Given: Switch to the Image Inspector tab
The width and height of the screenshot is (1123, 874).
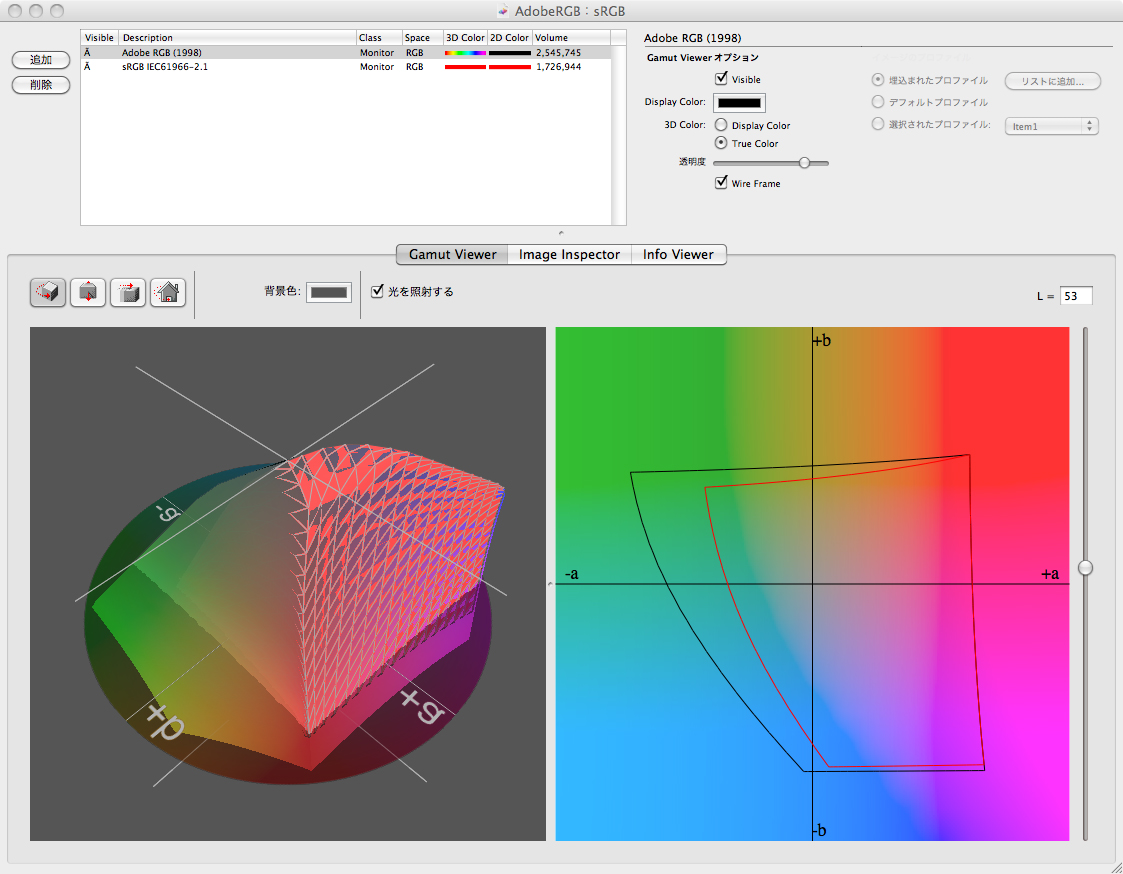Looking at the screenshot, I should pyautogui.click(x=569, y=254).
